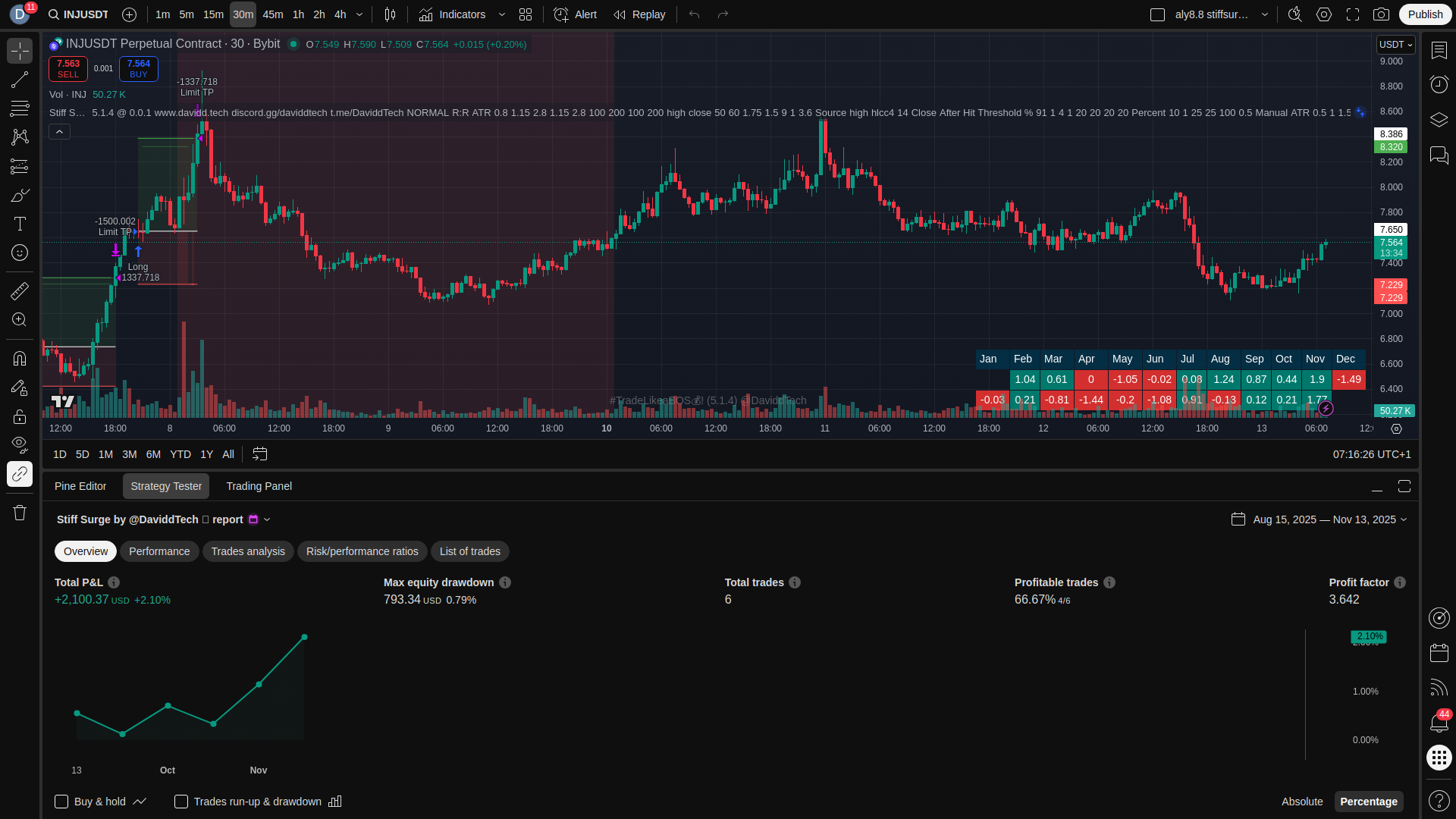Open the layout grid icon in top toolbar
This screenshot has height=819, width=1456.
[x=526, y=14]
